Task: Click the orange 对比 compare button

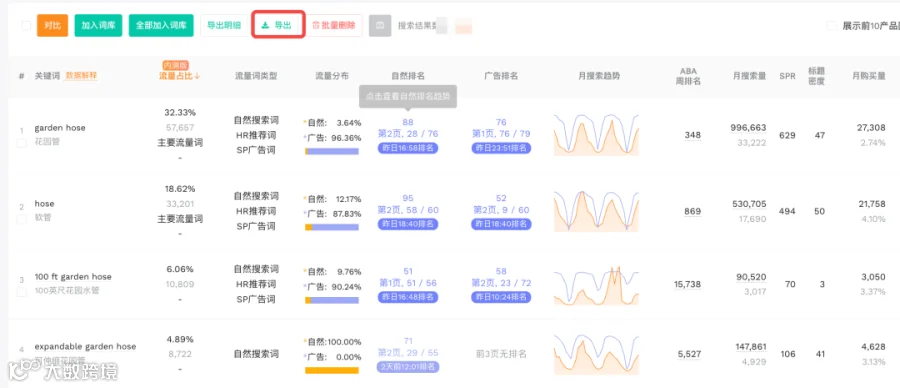Action: (x=52, y=25)
